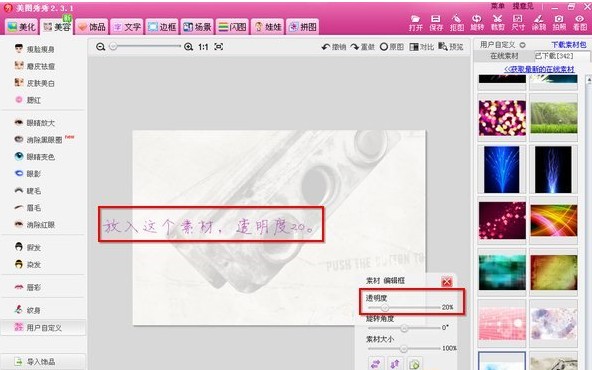Open the 裁剪 crop tool
This screenshot has height=370, width=592.
498,23
